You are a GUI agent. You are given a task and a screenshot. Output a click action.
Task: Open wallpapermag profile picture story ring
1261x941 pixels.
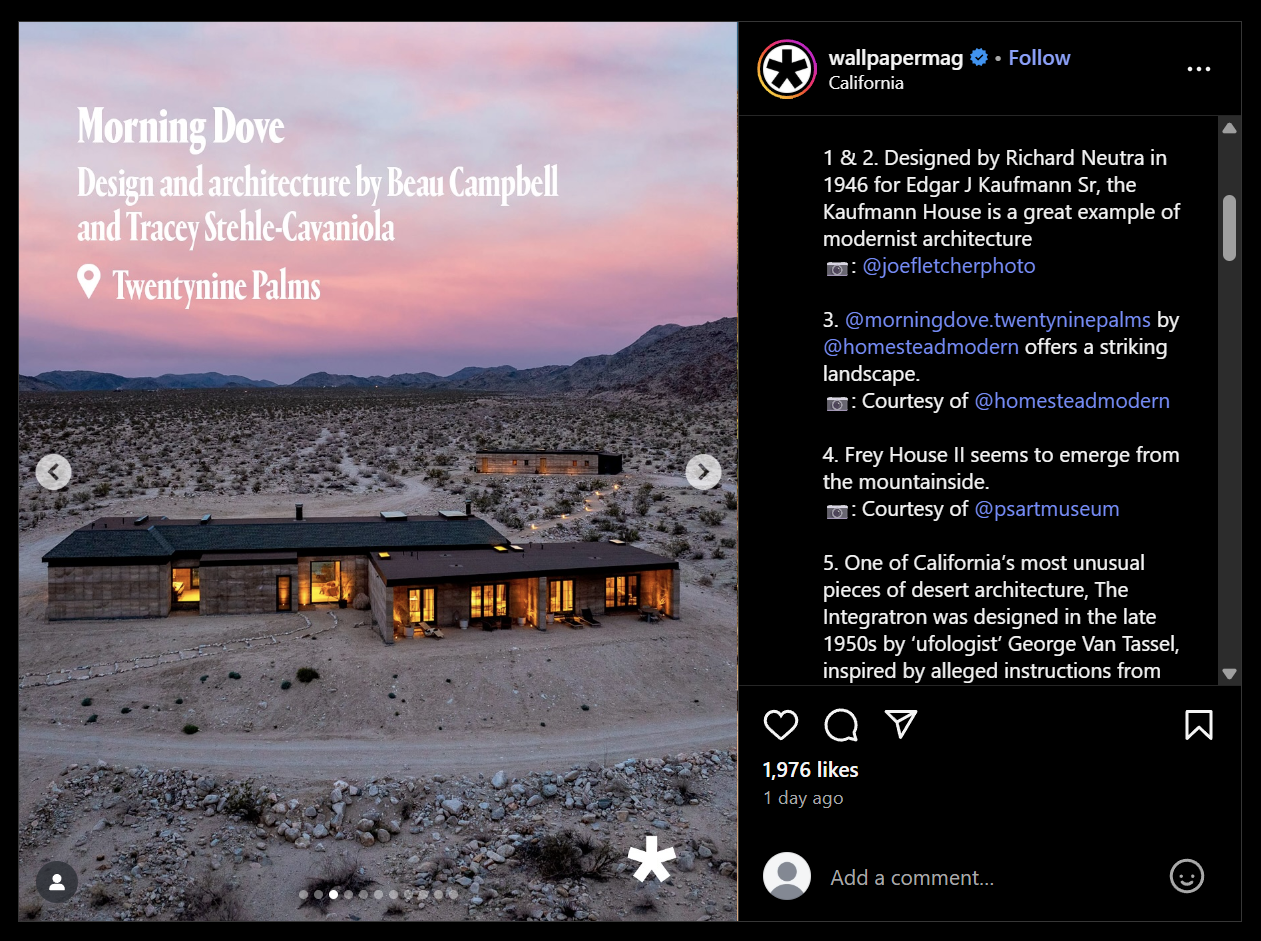787,69
